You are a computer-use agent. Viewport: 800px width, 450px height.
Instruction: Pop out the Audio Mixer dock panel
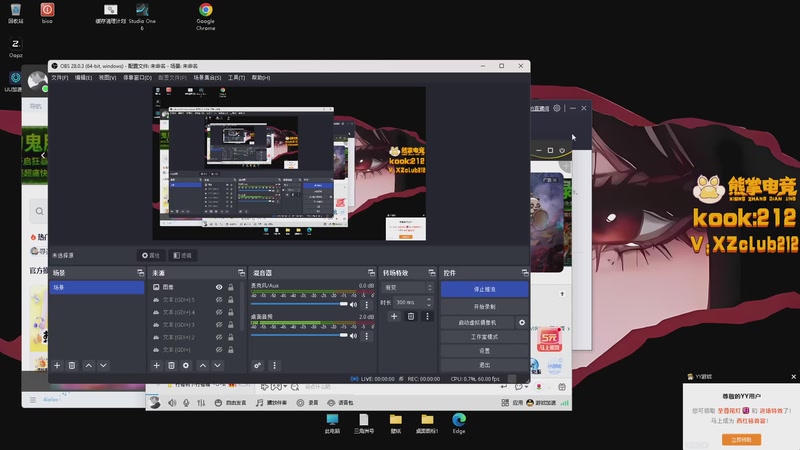click(371, 273)
